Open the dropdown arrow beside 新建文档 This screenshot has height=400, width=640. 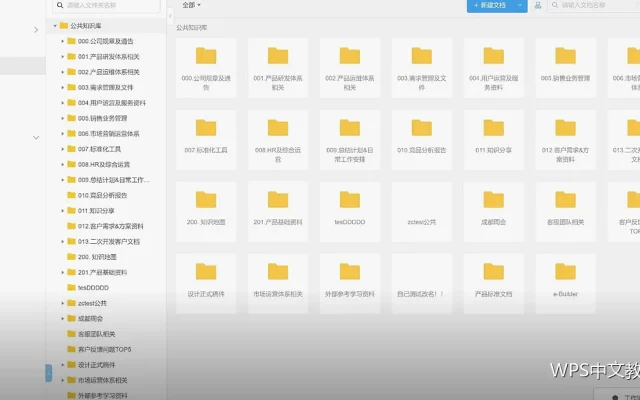520,5
